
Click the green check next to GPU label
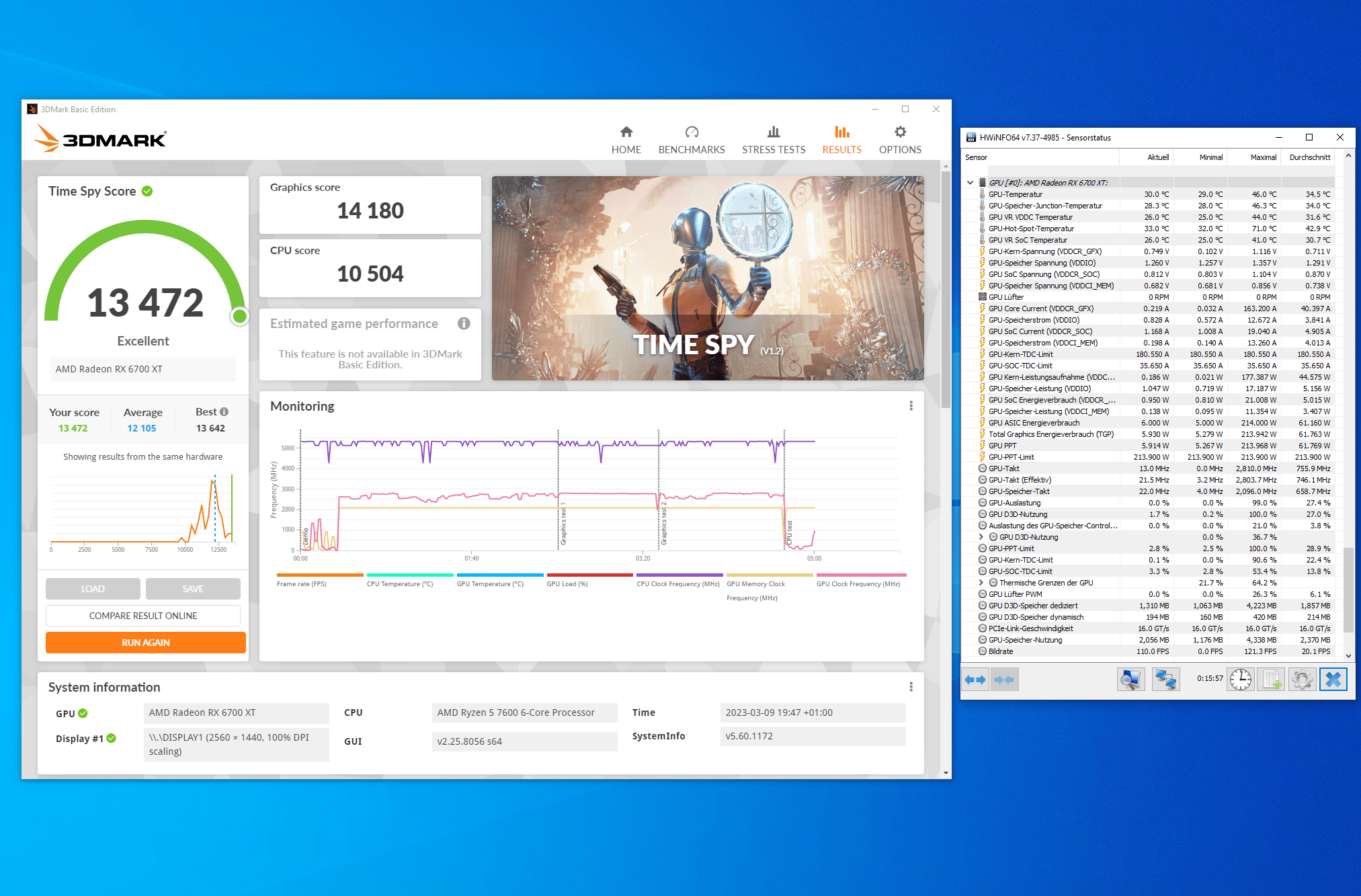pyautogui.click(x=83, y=713)
